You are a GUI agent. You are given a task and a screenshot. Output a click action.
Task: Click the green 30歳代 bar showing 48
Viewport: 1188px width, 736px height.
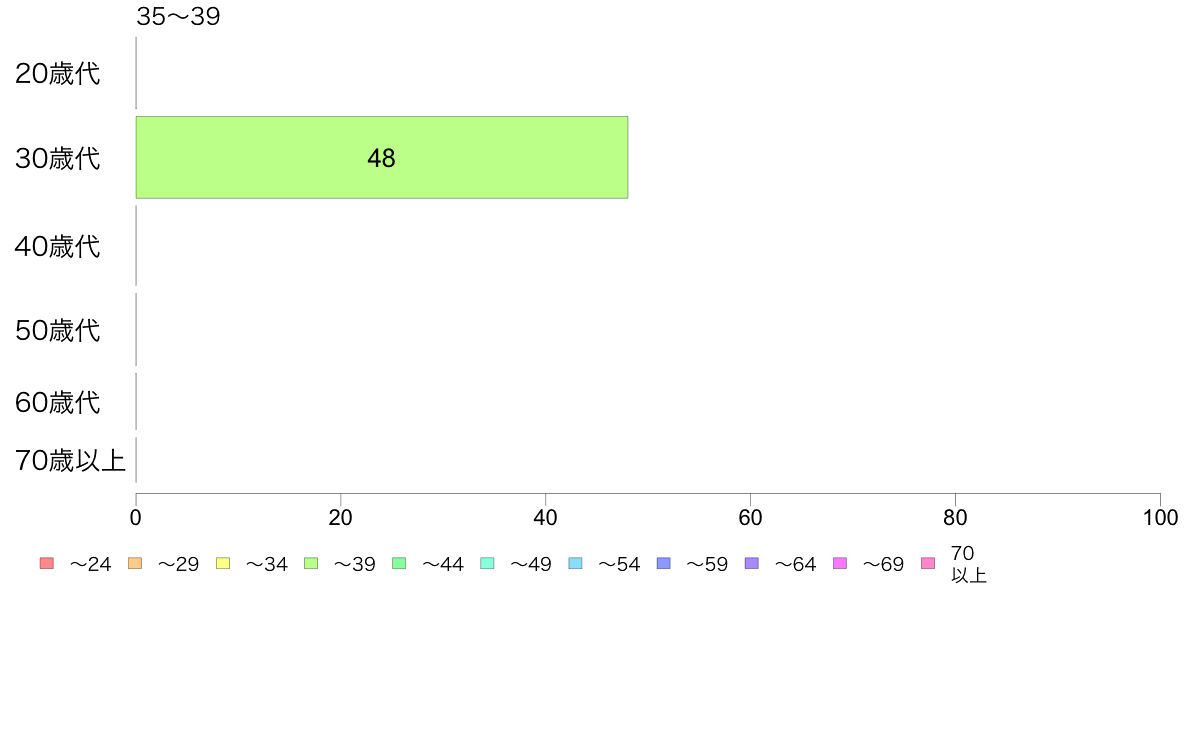click(x=382, y=158)
